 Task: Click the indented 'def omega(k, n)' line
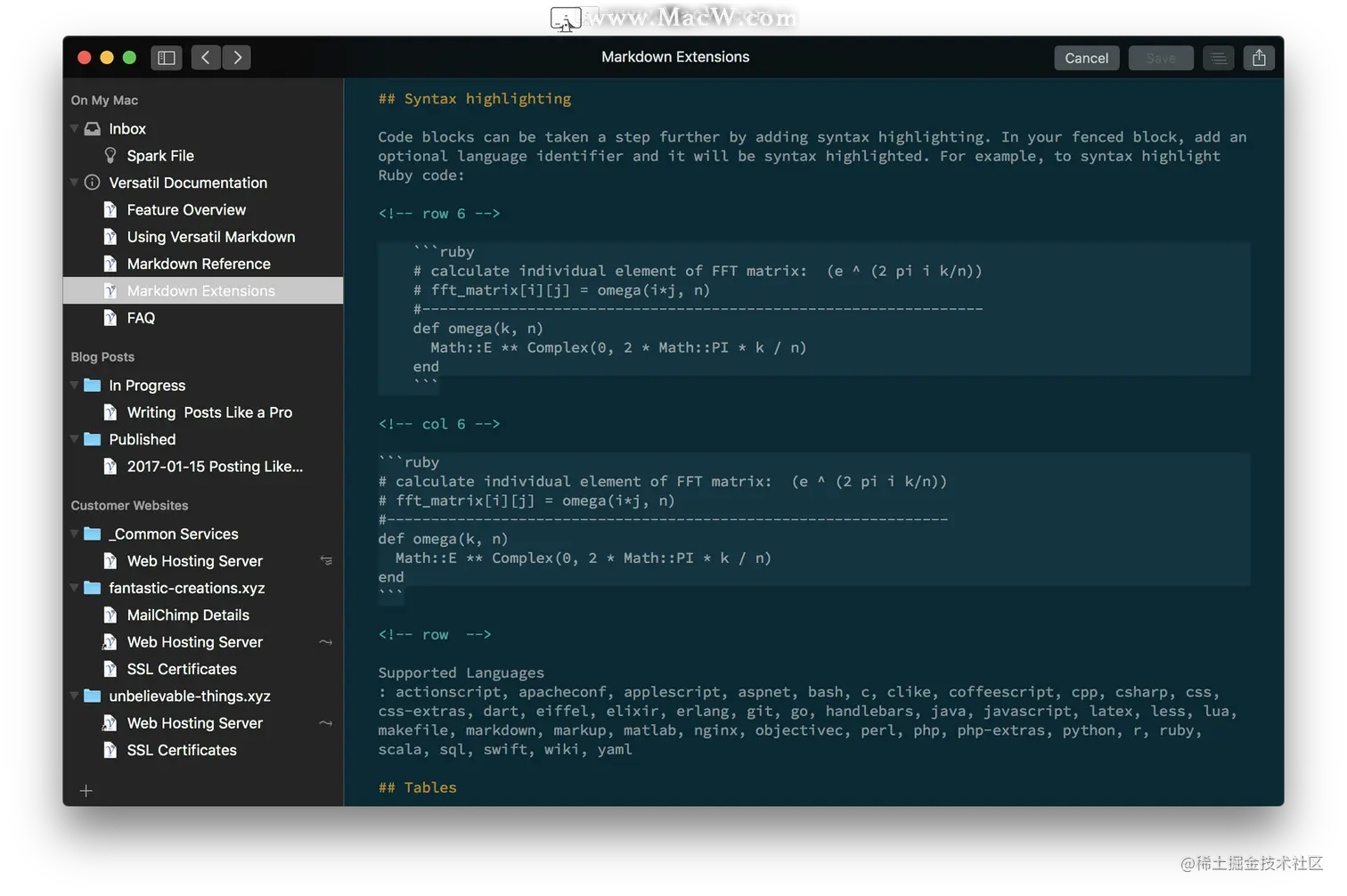point(478,329)
